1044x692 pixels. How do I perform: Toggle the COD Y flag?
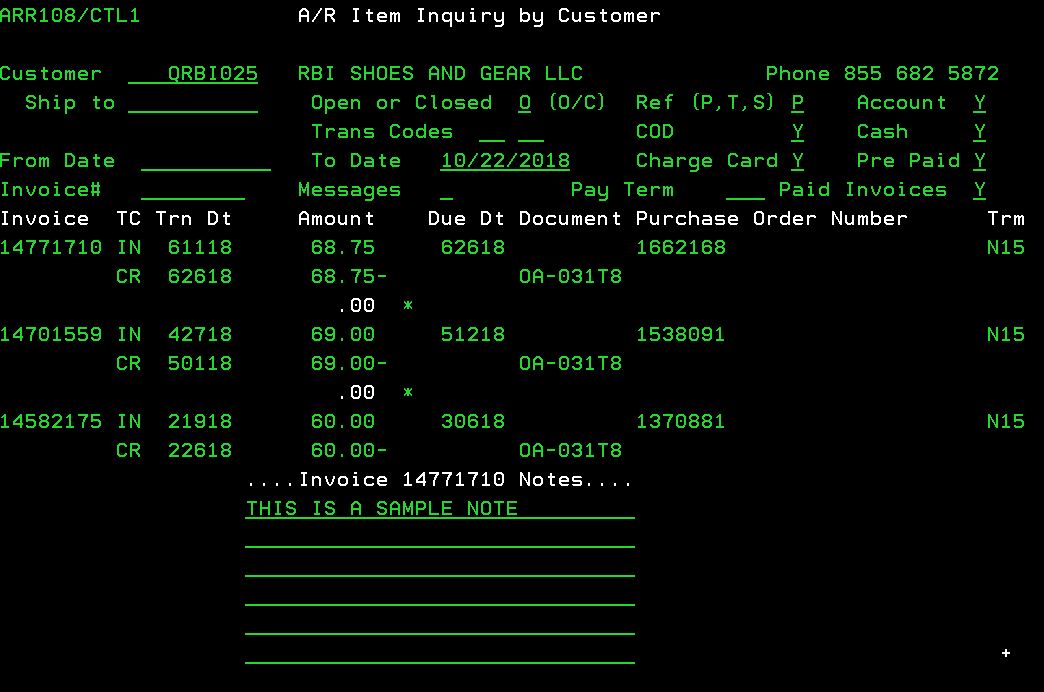[797, 132]
